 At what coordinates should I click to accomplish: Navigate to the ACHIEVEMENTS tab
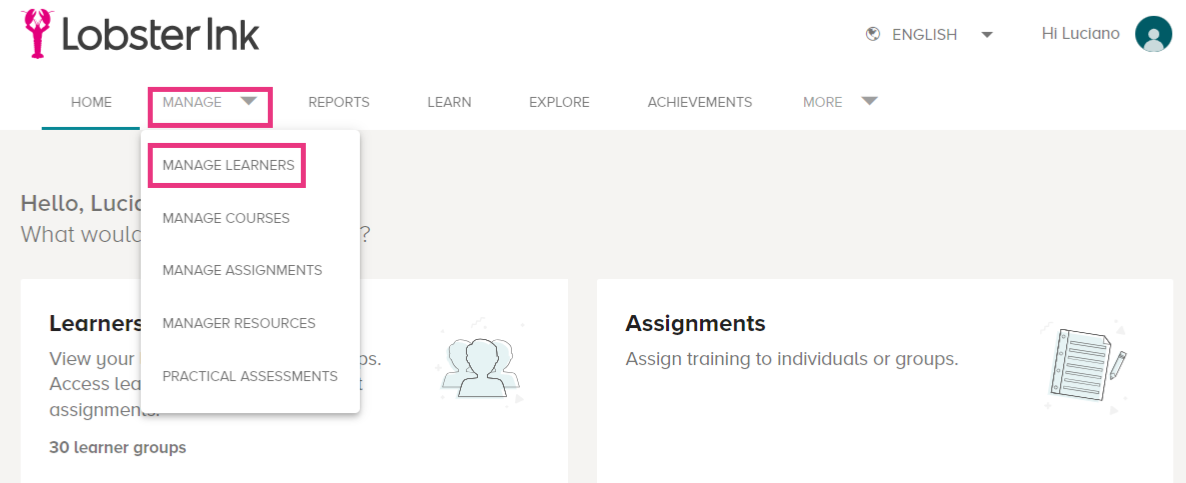pyautogui.click(x=700, y=102)
